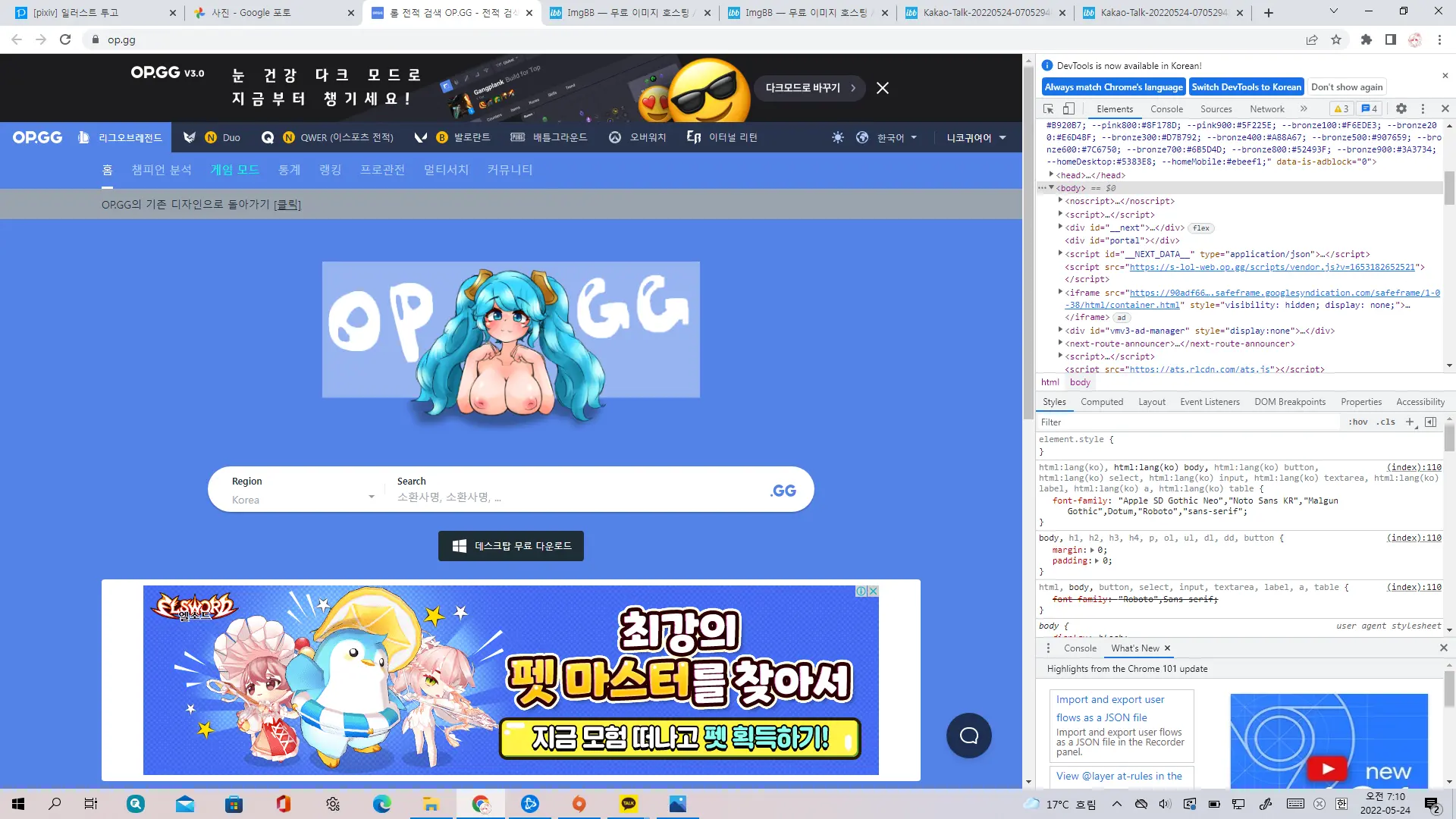Open the Region Korea dropdown
This screenshot has width=1456, height=819.
pos(302,490)
